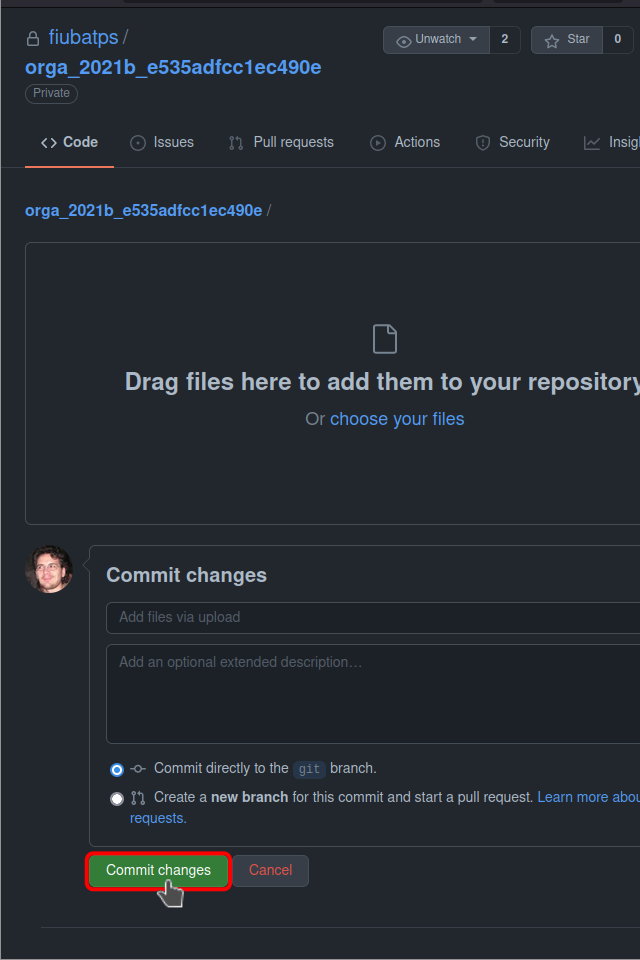The height and width of the screenshot is (960, 640).
Task: Select Create a new branch radio option
Action: (x=117, y=799)
